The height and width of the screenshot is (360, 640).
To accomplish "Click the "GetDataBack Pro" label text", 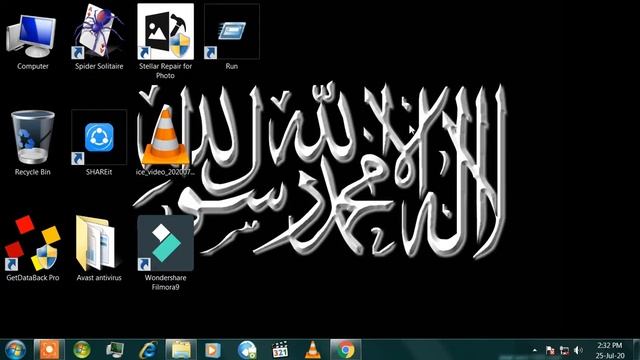I will point(33,278).
